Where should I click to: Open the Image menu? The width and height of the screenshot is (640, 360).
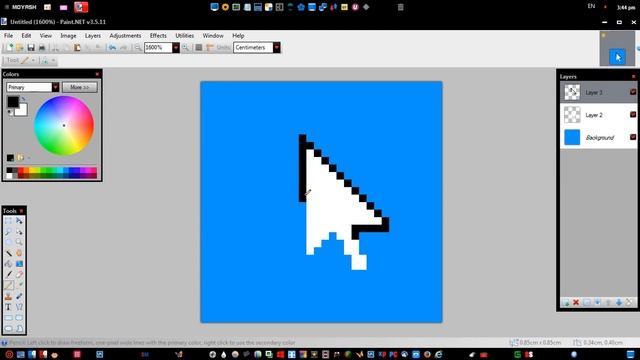[68, 36]
